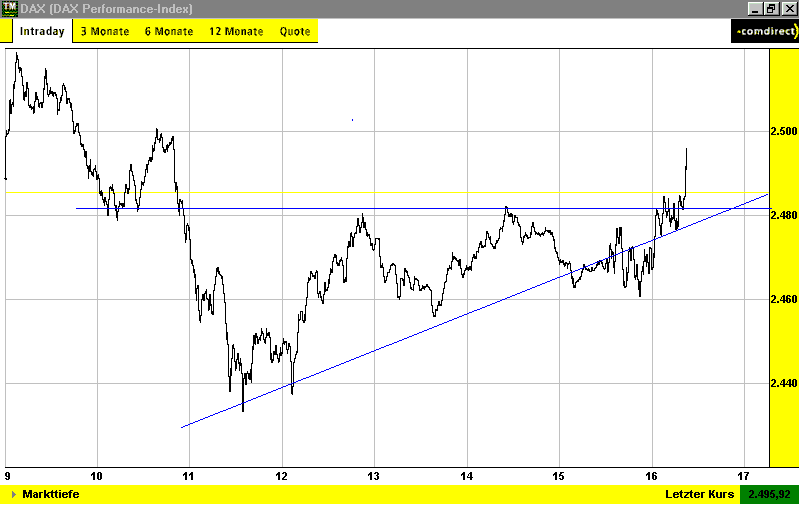Screen dimensions: 799x508
Task: Click the hour 12 time axis label
Action: tap(281, 476)
